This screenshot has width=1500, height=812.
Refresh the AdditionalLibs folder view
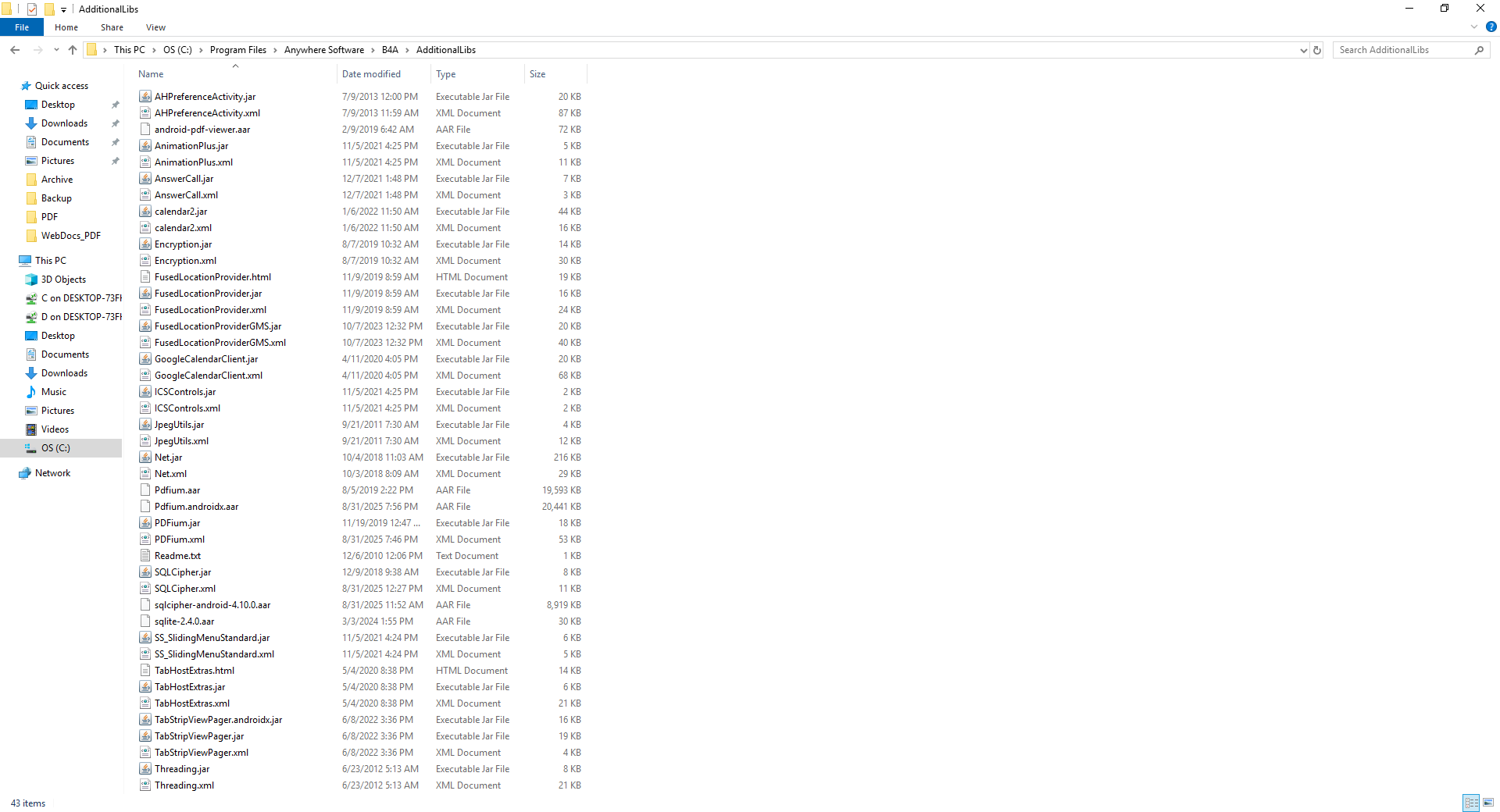pyautogui.click(x=1317, y=50)
